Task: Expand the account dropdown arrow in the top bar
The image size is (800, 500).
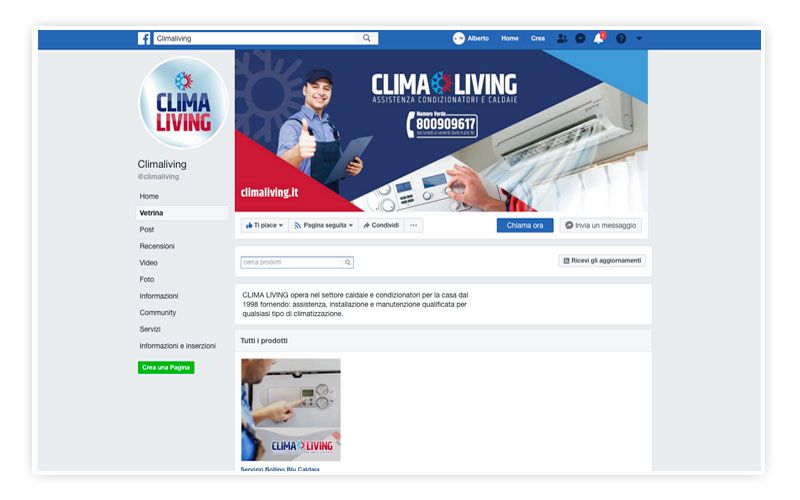Action: click(639, 38)
